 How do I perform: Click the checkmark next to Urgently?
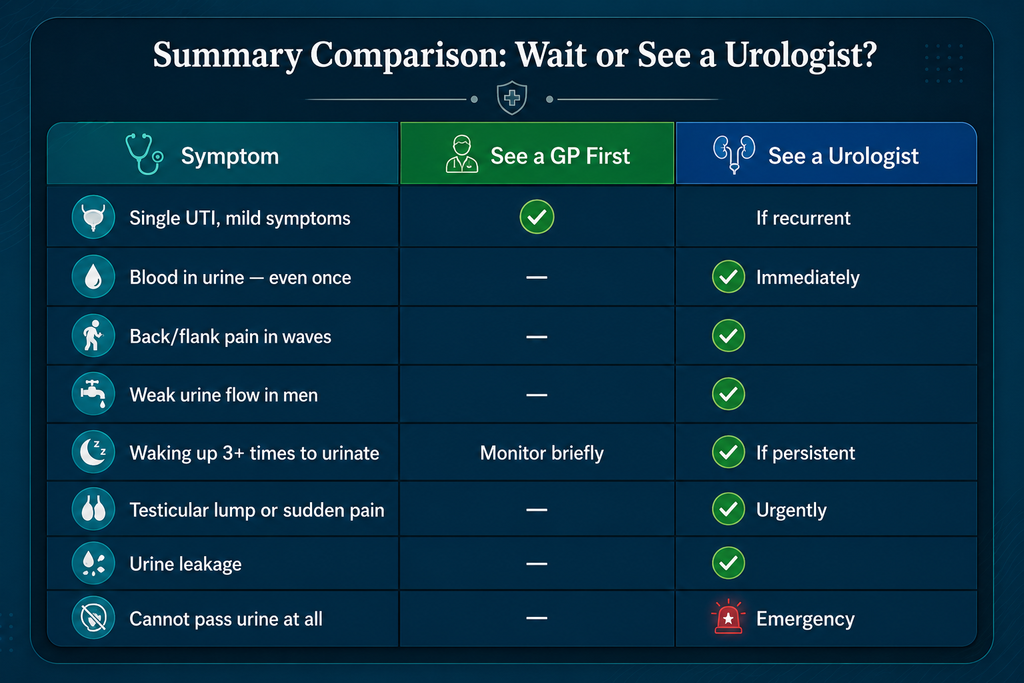[728, 509]
